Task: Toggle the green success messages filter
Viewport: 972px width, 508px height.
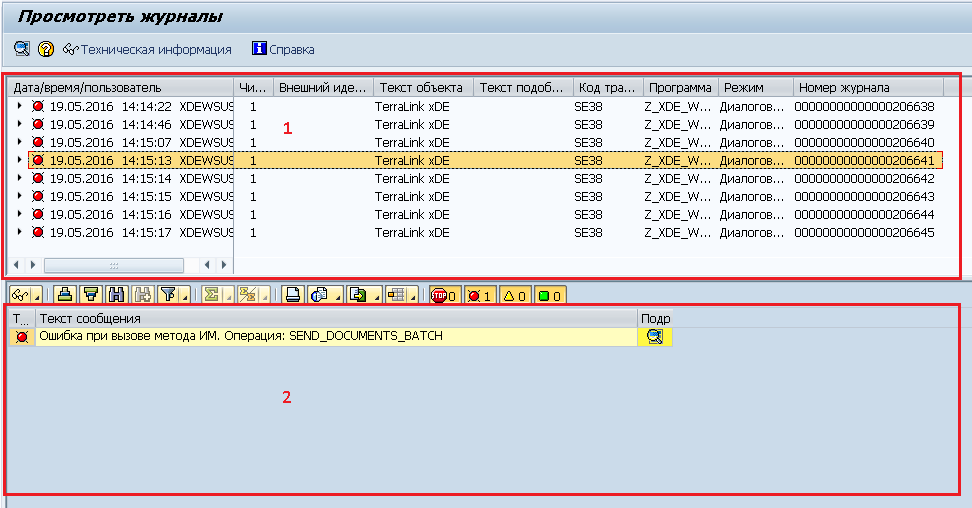Action: tap(550, 295)
